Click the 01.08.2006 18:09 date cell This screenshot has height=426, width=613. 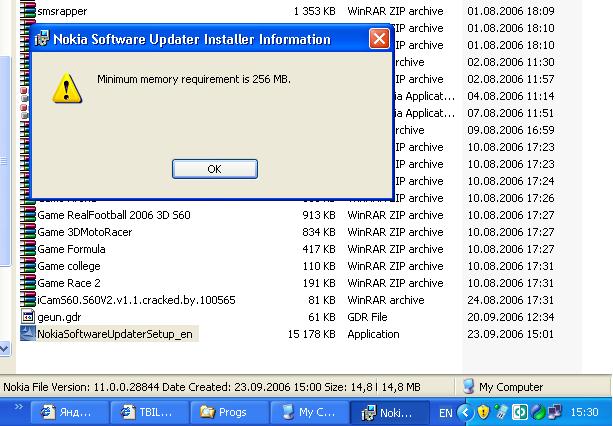click(511, 11)
